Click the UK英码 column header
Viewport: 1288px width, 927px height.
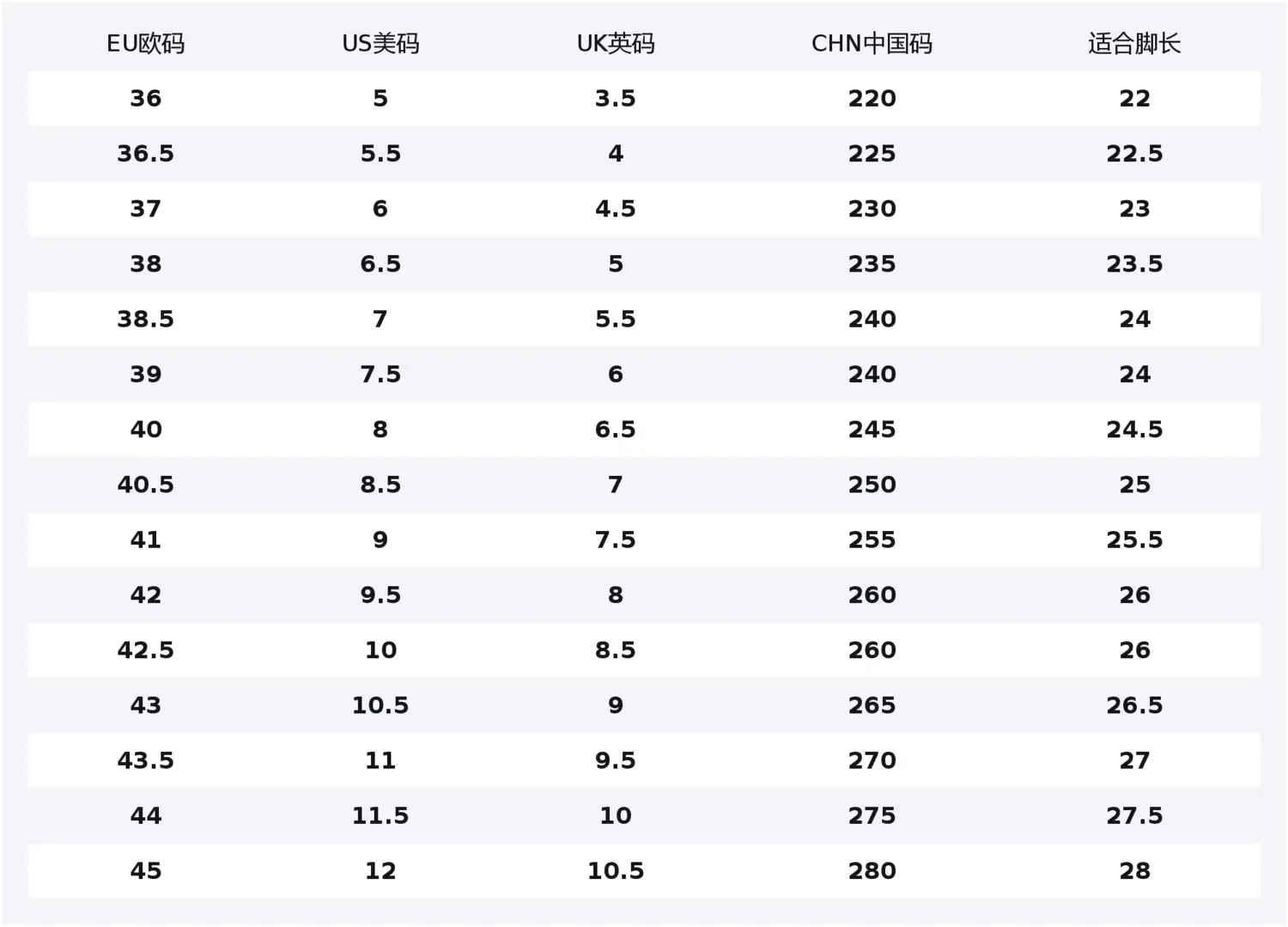click(615, 44)
